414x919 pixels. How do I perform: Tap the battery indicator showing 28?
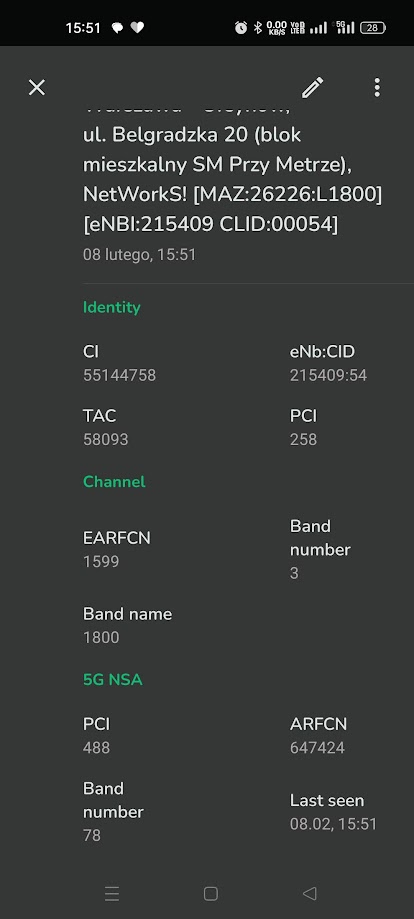pos(372,28)
